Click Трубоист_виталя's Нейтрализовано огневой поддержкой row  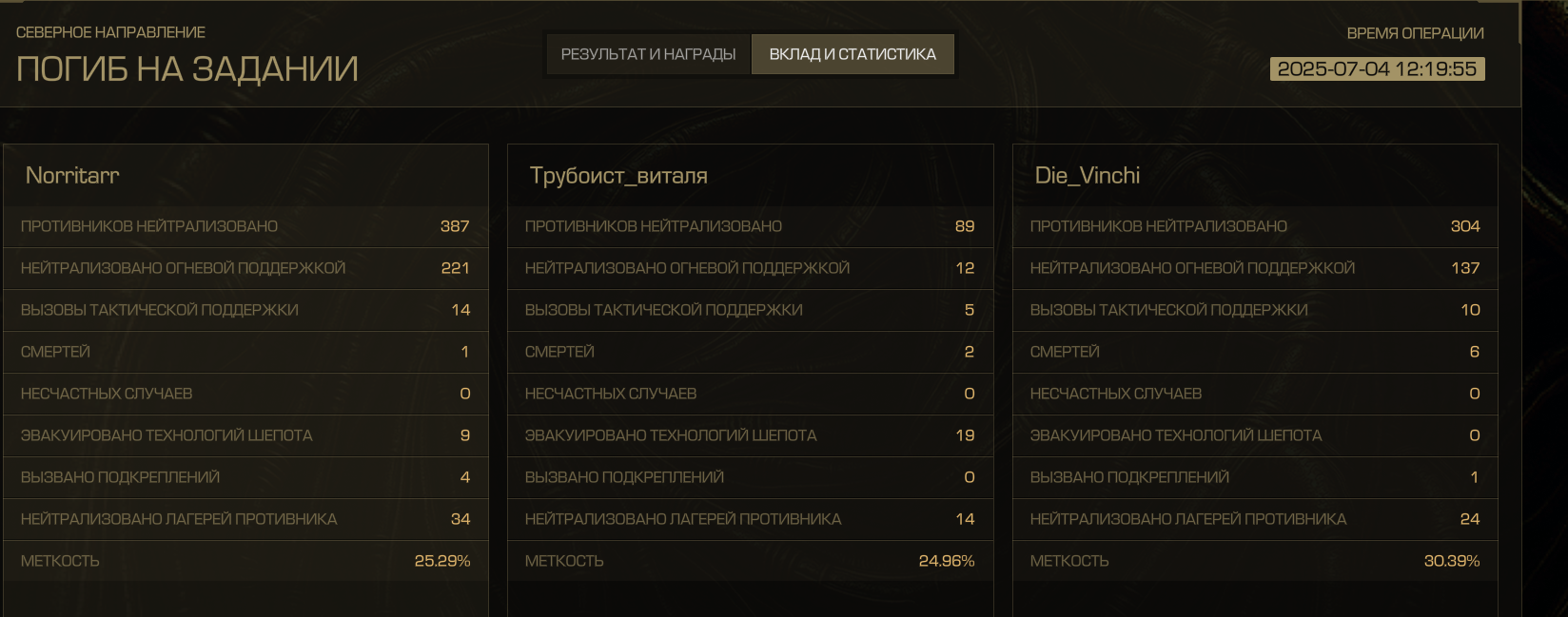(x=750, y=268)
